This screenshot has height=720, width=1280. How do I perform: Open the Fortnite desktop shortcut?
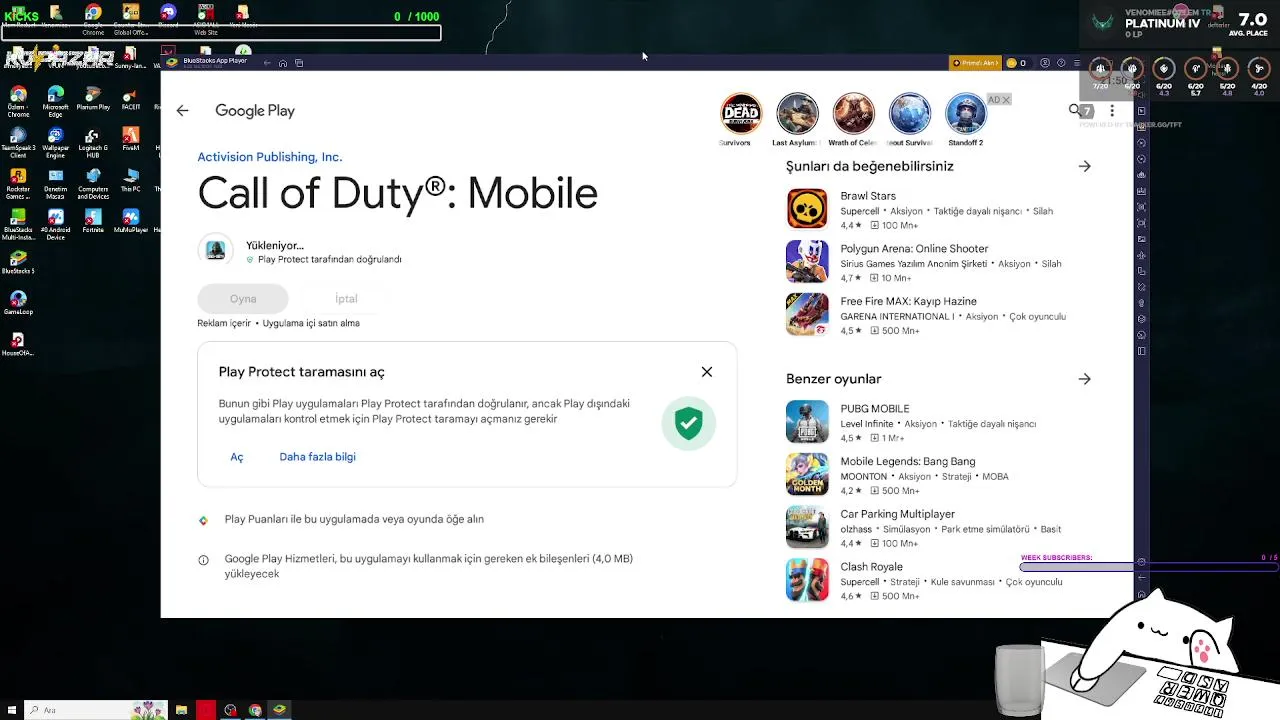(93, 221)
